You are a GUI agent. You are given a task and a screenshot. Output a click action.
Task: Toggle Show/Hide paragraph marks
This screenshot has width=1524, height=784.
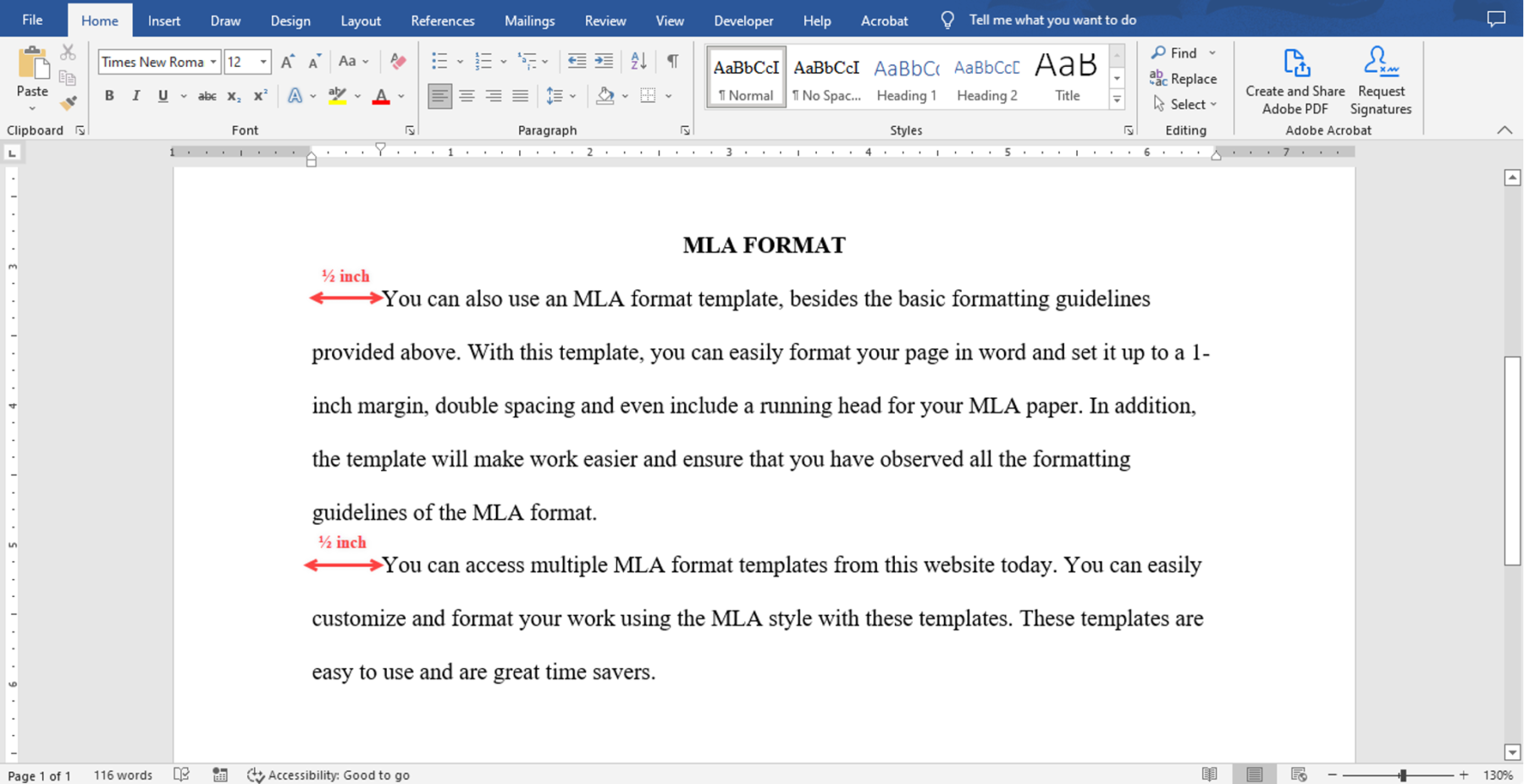point(672,61)
